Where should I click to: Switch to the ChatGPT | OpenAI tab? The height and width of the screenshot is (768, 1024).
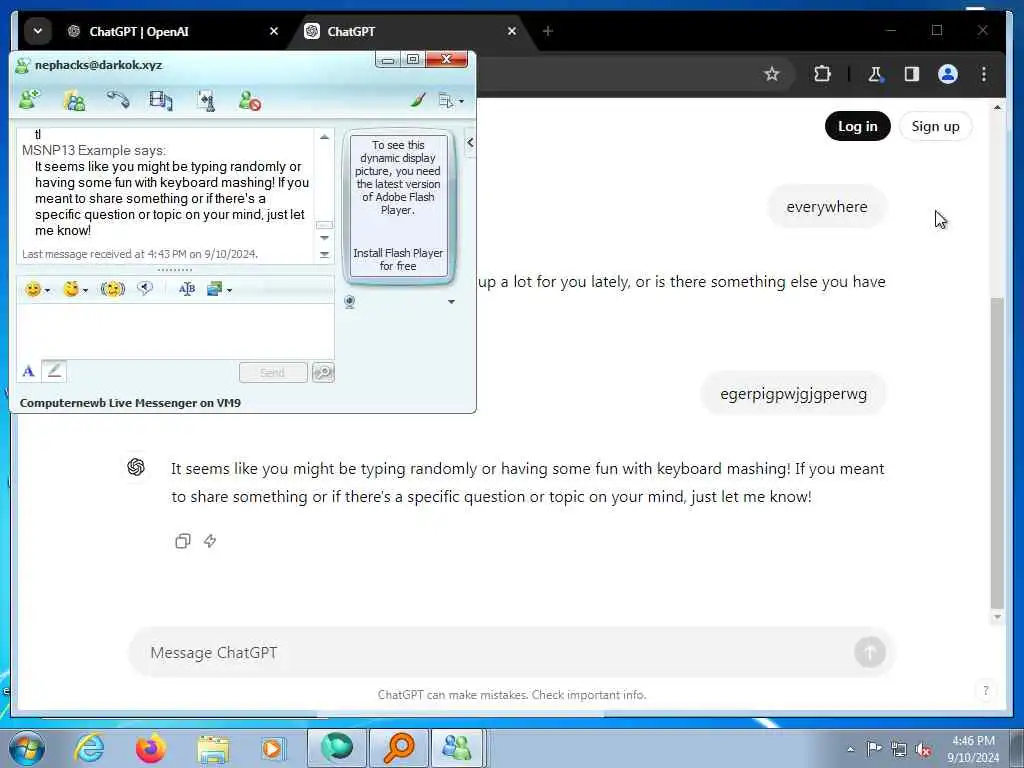pos(174,31)
